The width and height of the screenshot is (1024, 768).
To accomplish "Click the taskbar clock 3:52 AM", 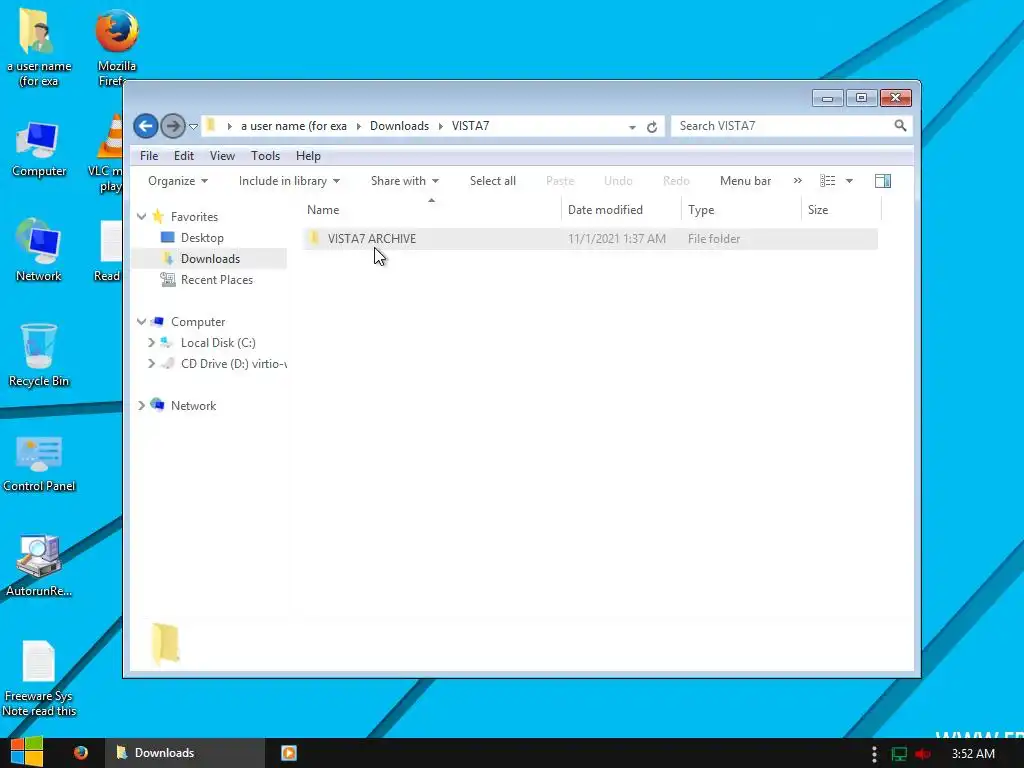I will 973,754.
